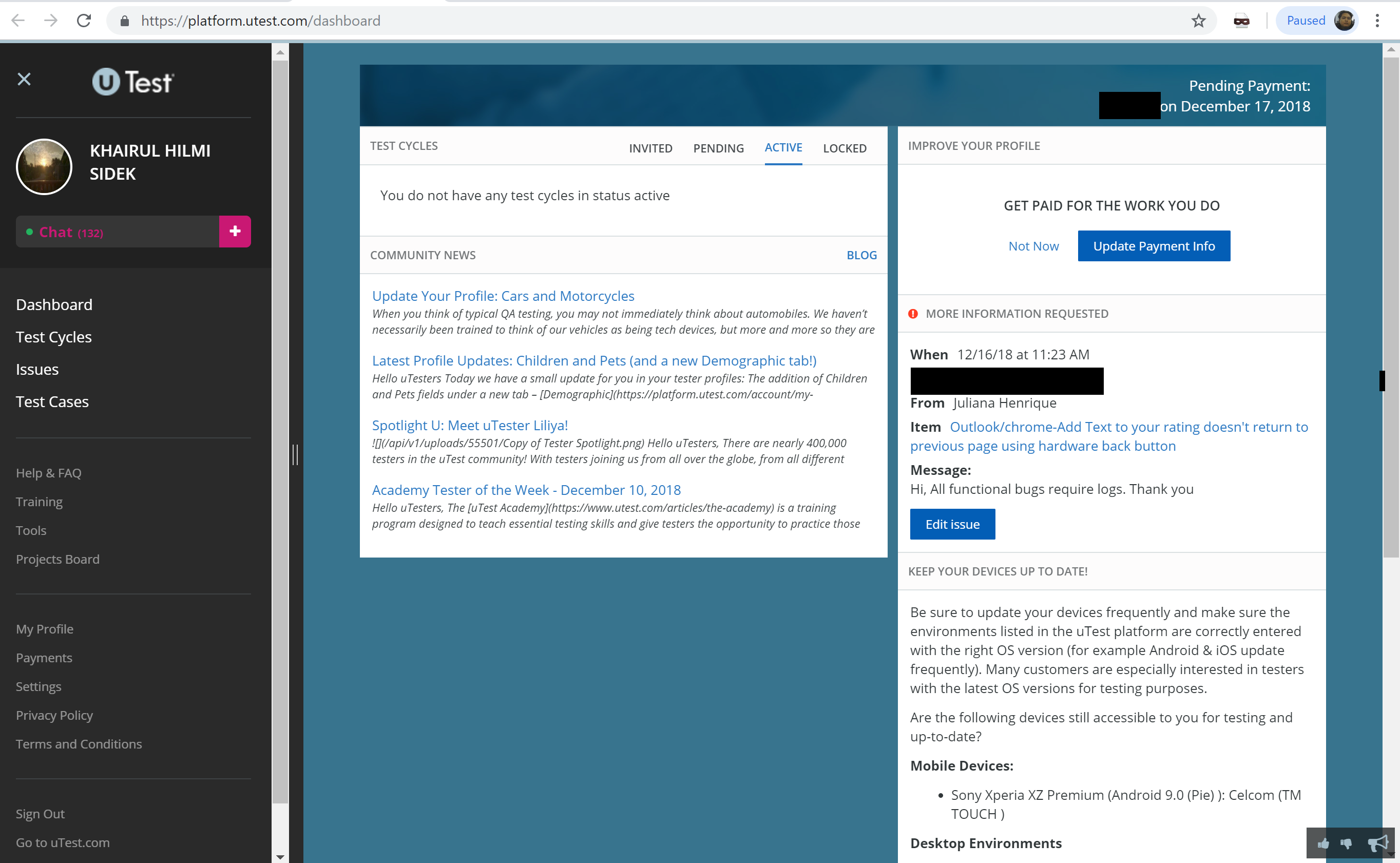1400x863 pixels.
Task: Open the Outlook/chrome-Add Text issue link
Action: click(x=1109, y=436)
